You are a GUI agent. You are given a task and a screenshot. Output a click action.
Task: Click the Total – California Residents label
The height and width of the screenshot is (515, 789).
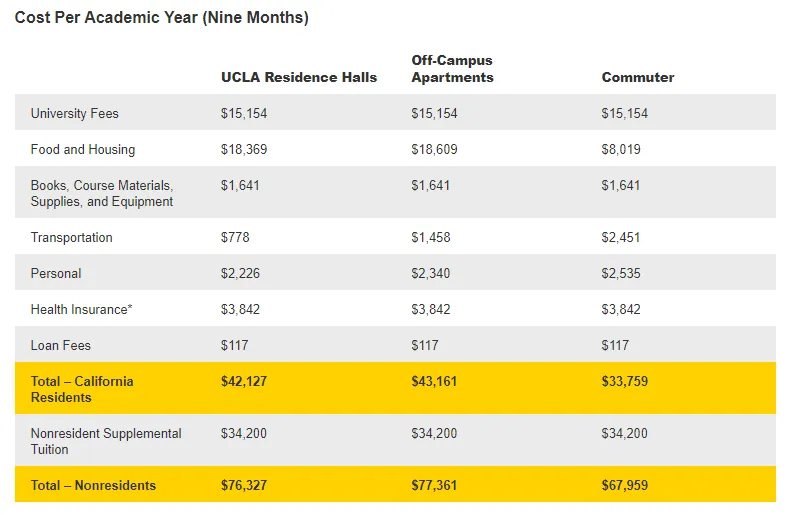(81, 389)
